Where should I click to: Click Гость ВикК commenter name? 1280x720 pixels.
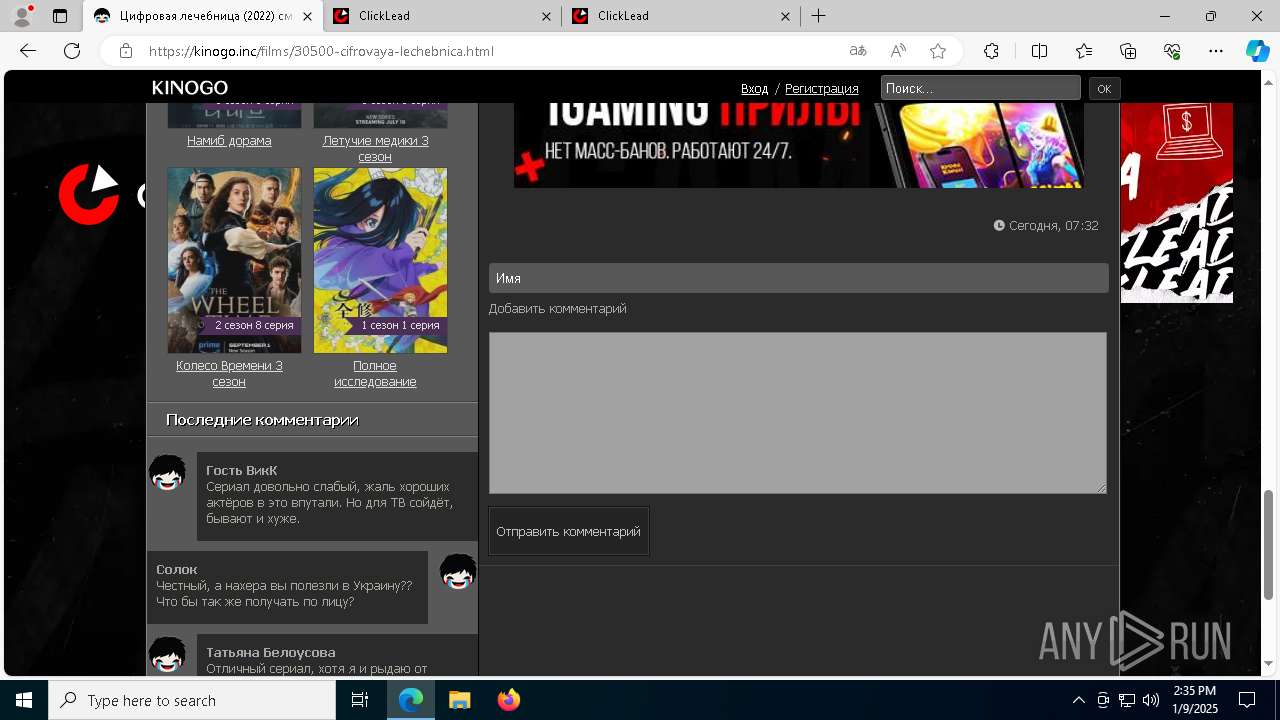242,470
